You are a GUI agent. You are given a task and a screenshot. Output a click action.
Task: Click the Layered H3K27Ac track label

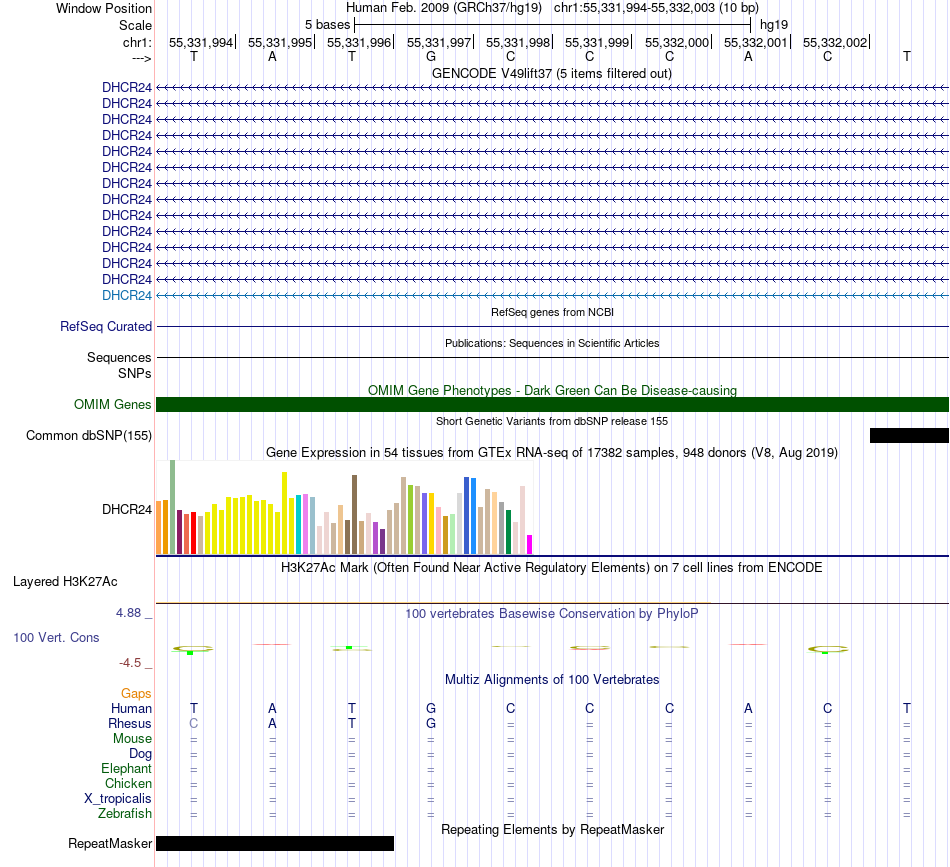click(x=65, y=582)
